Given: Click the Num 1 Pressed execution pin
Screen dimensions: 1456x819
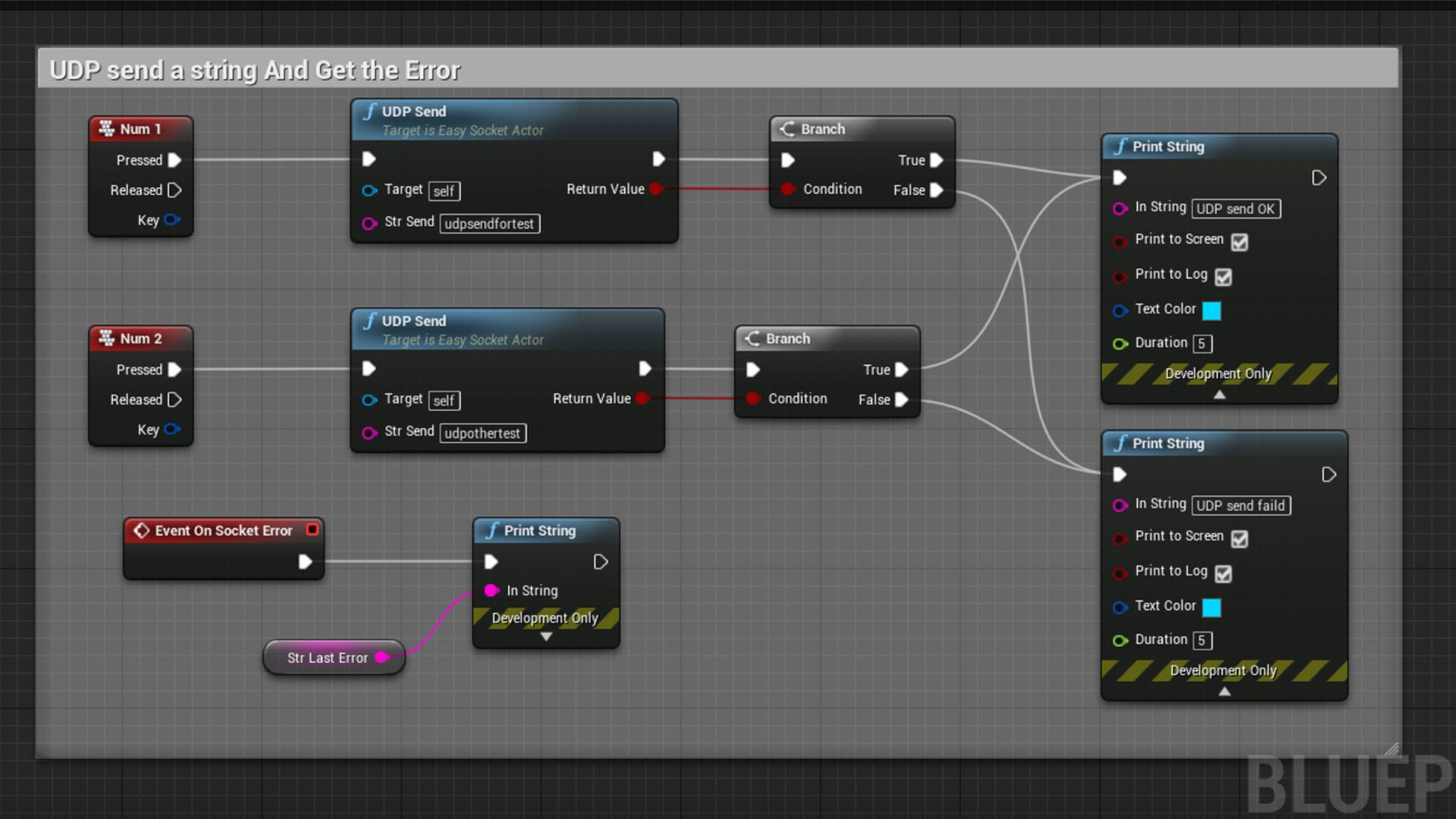Looking at the screenshot, I should tap(174, 160).
